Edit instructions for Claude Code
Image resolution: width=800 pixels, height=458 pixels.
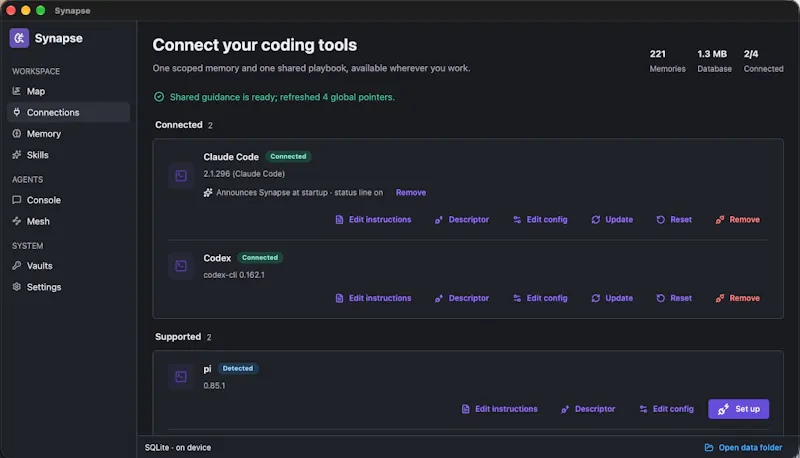(x=373, y=220)
